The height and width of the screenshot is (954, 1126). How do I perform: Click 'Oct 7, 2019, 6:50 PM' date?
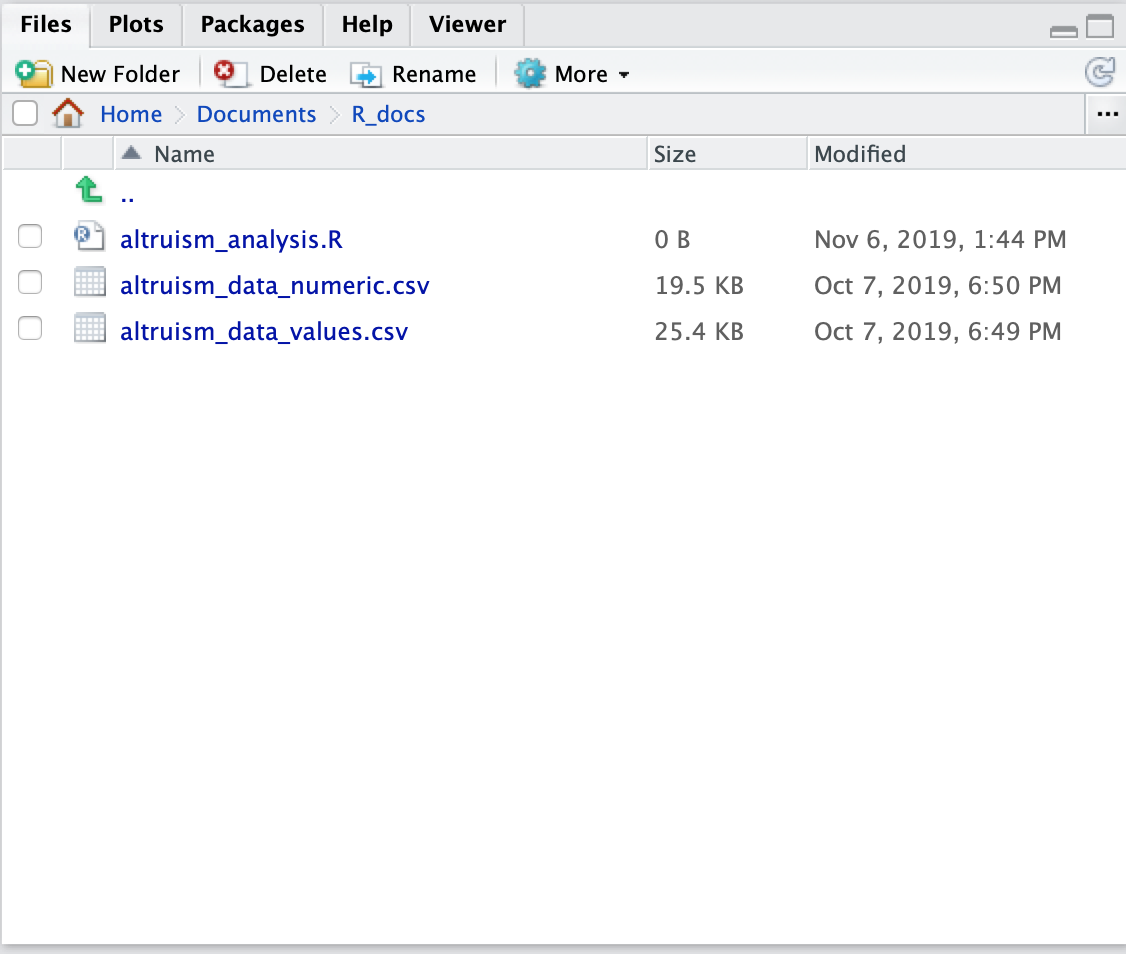pyautogui.click(x=937, y=285)
